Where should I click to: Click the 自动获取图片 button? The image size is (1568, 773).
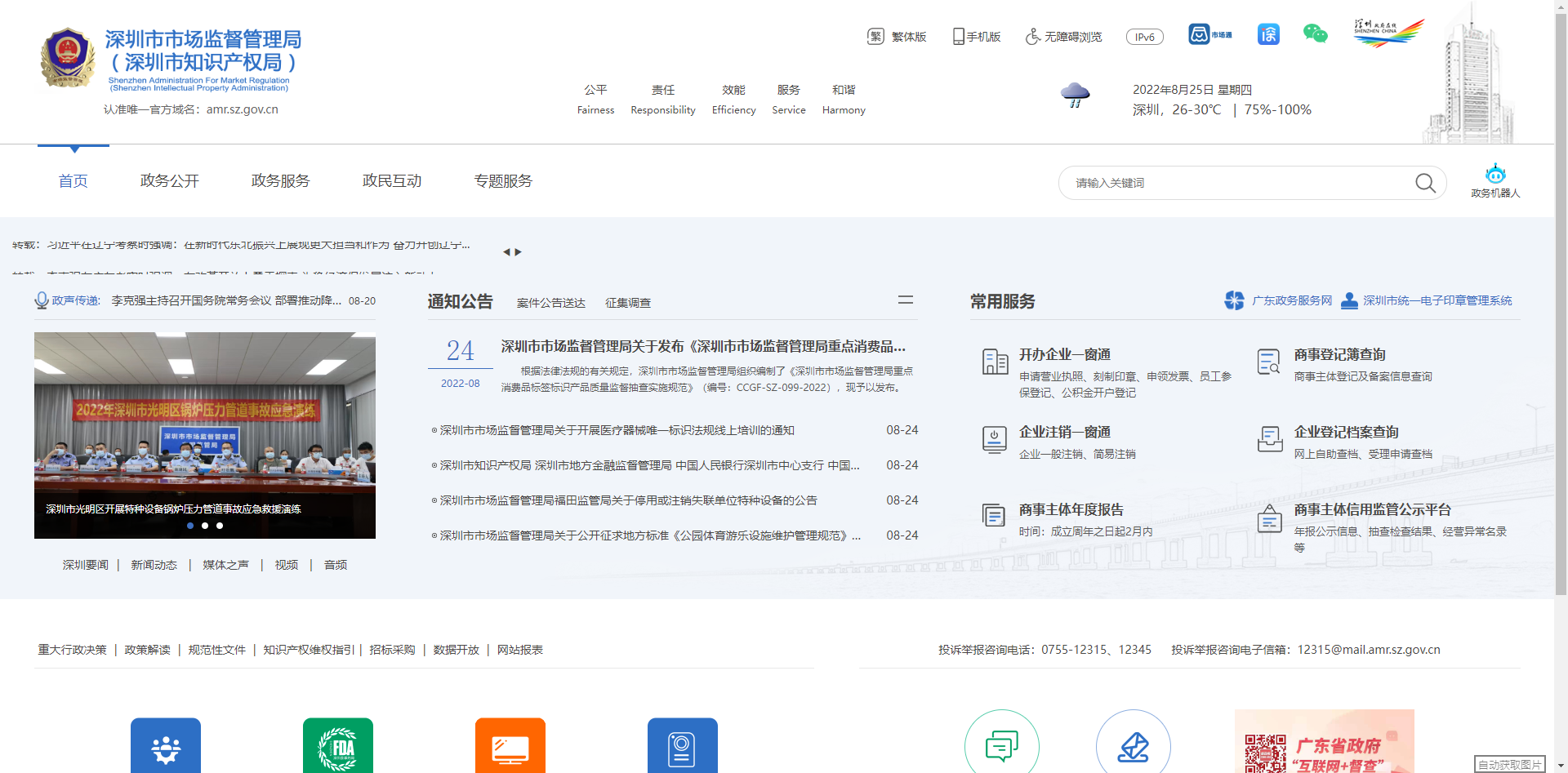tap(1510, 764)
